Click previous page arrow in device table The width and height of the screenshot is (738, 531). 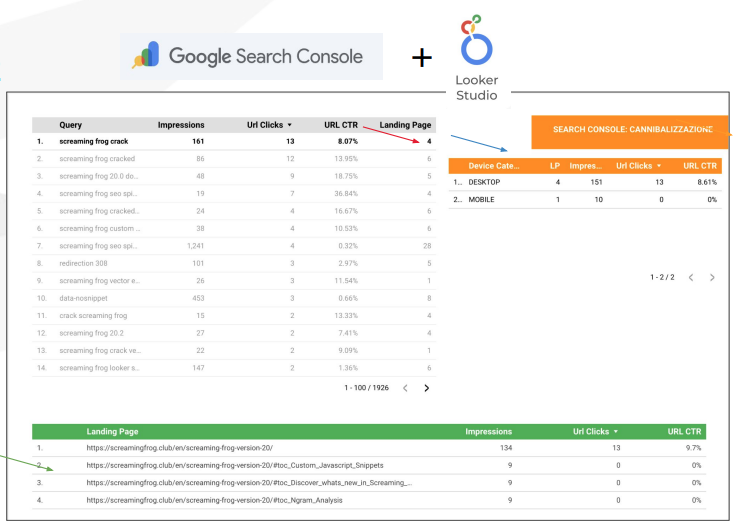coord(690,277)
